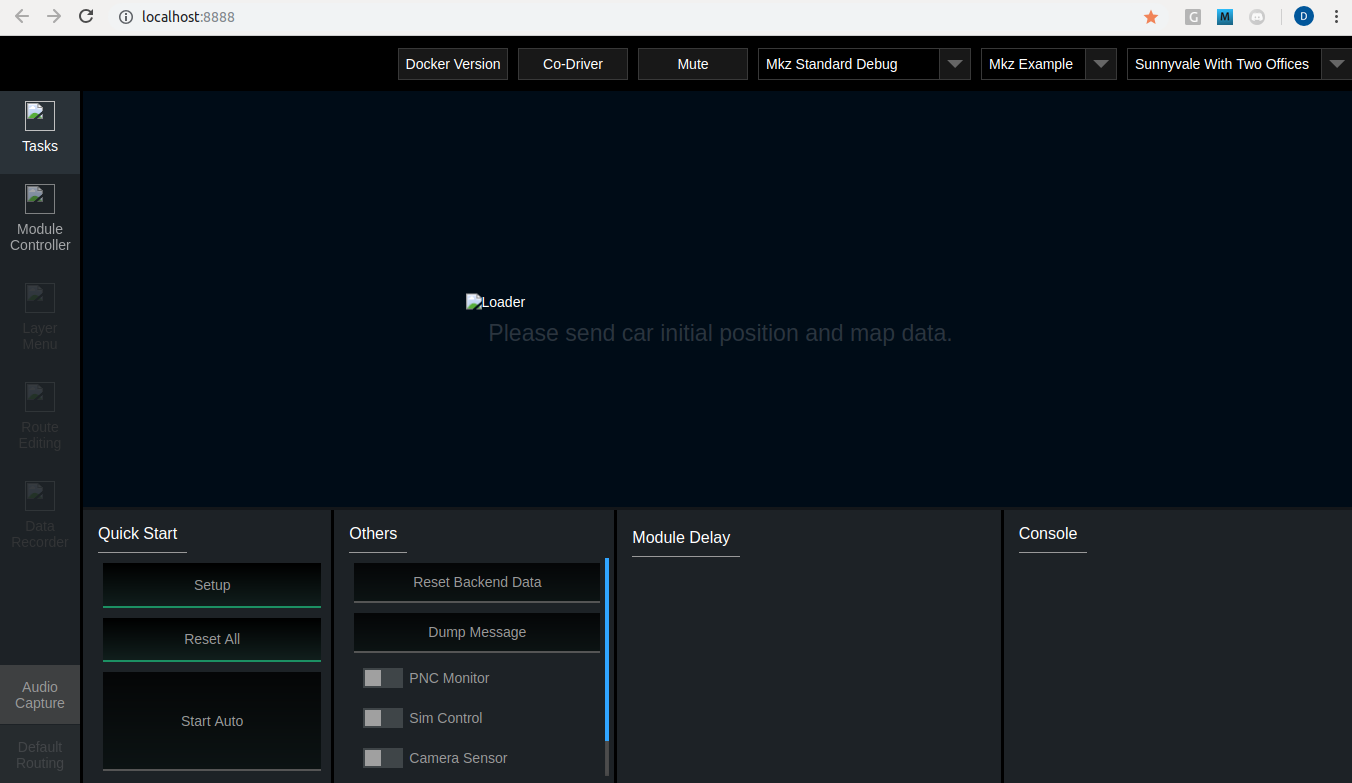Screen dimensions: 1352x783
Task: Open the blue M browser extension
Action: (x=1225, y=17)
